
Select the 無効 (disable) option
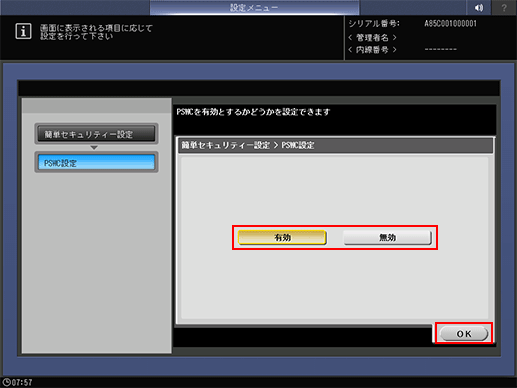point(387,238)
